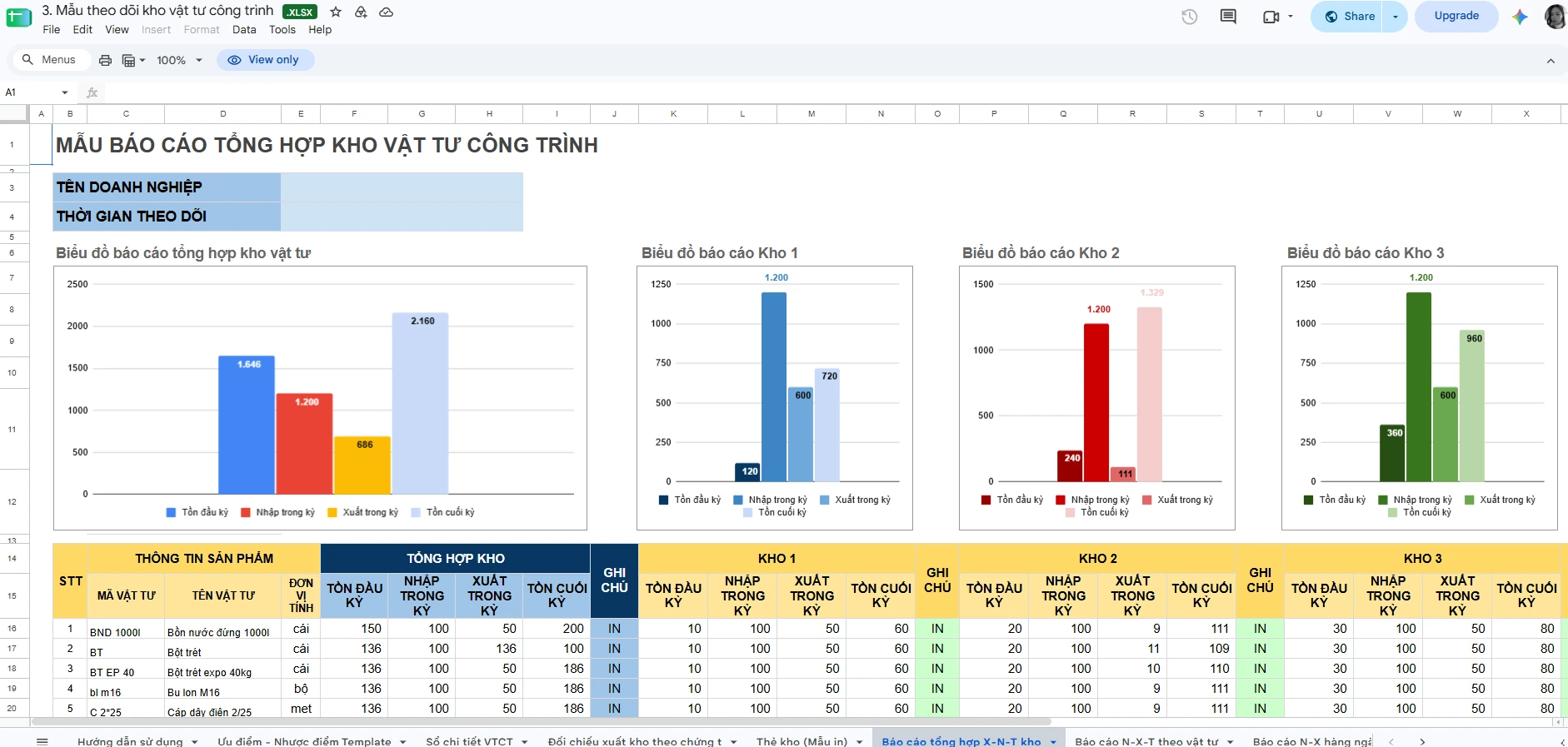The image size is (1568, 747).
Task: Open the Help menu
Action: (320, 29)
